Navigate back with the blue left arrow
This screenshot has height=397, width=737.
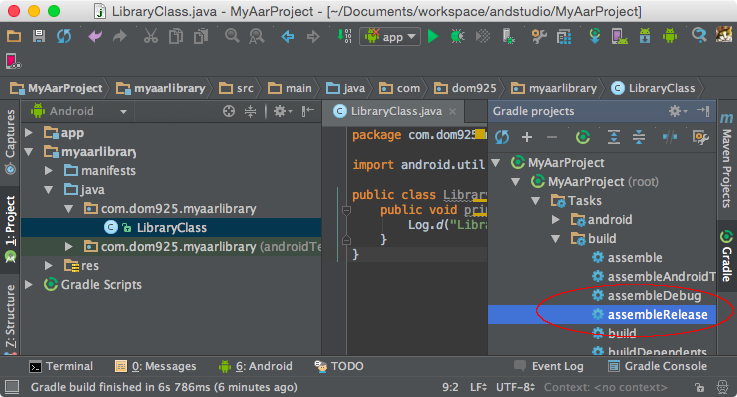[288, 36]
